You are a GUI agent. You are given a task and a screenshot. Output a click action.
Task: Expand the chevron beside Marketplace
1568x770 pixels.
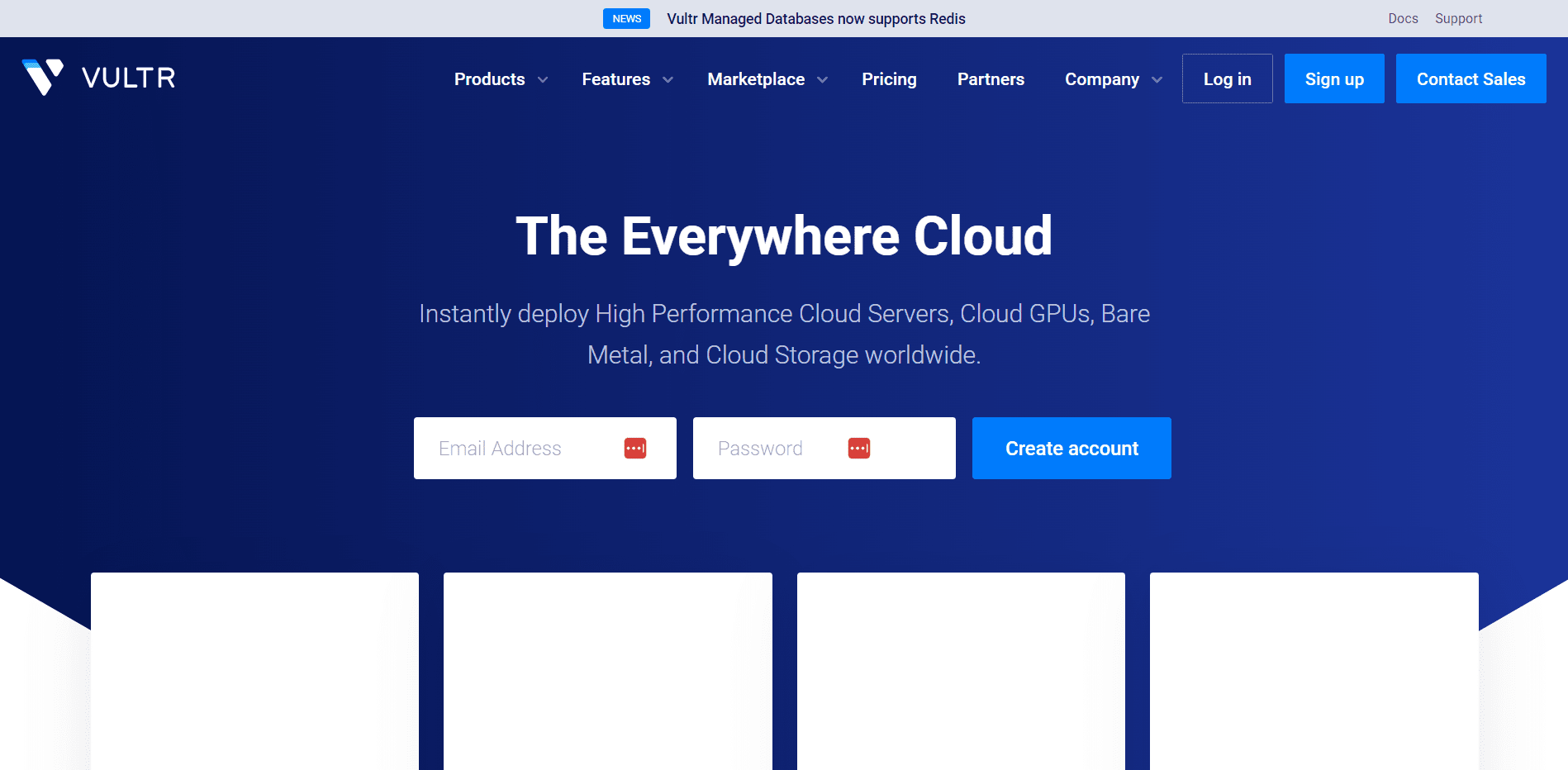[823, 80]
